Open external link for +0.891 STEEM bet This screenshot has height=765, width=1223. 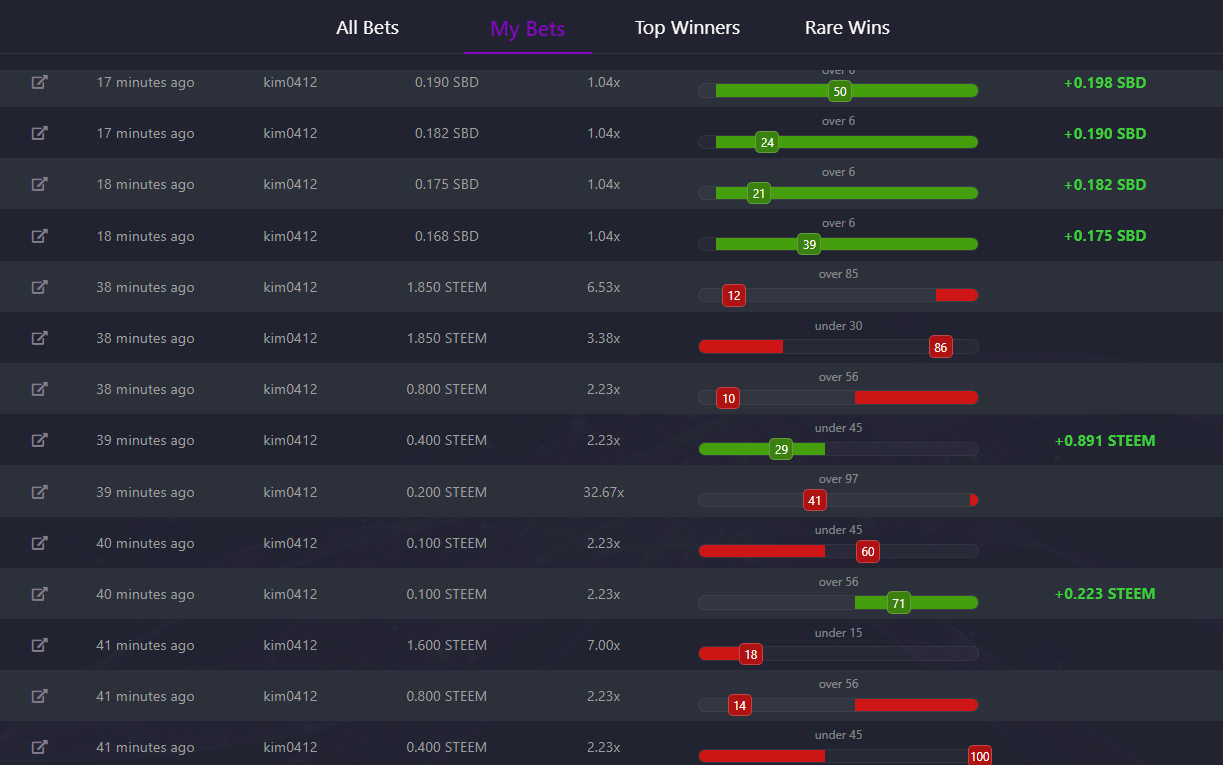coord(39,440)
